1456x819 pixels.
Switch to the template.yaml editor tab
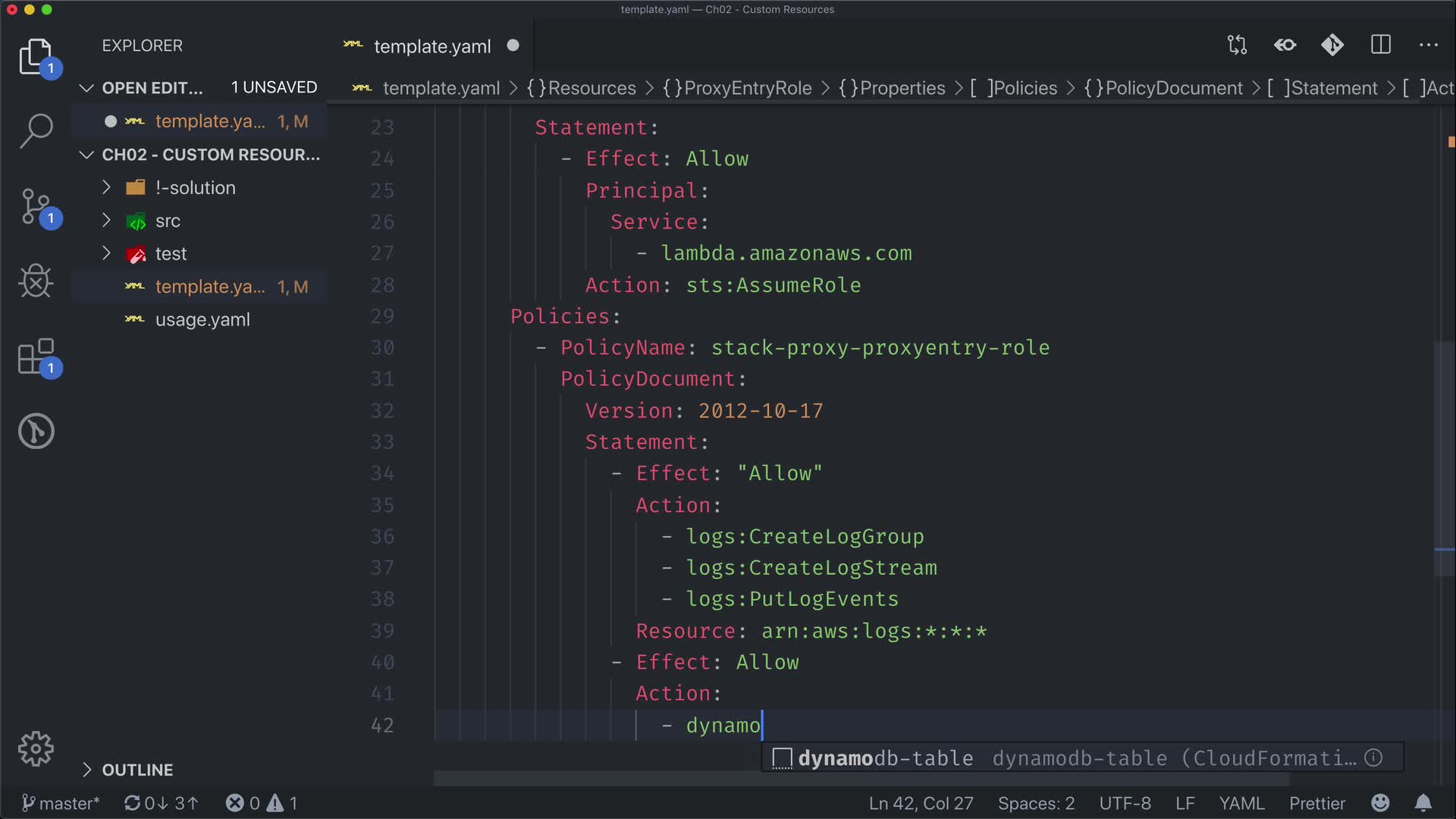click(x=431, y=46)
